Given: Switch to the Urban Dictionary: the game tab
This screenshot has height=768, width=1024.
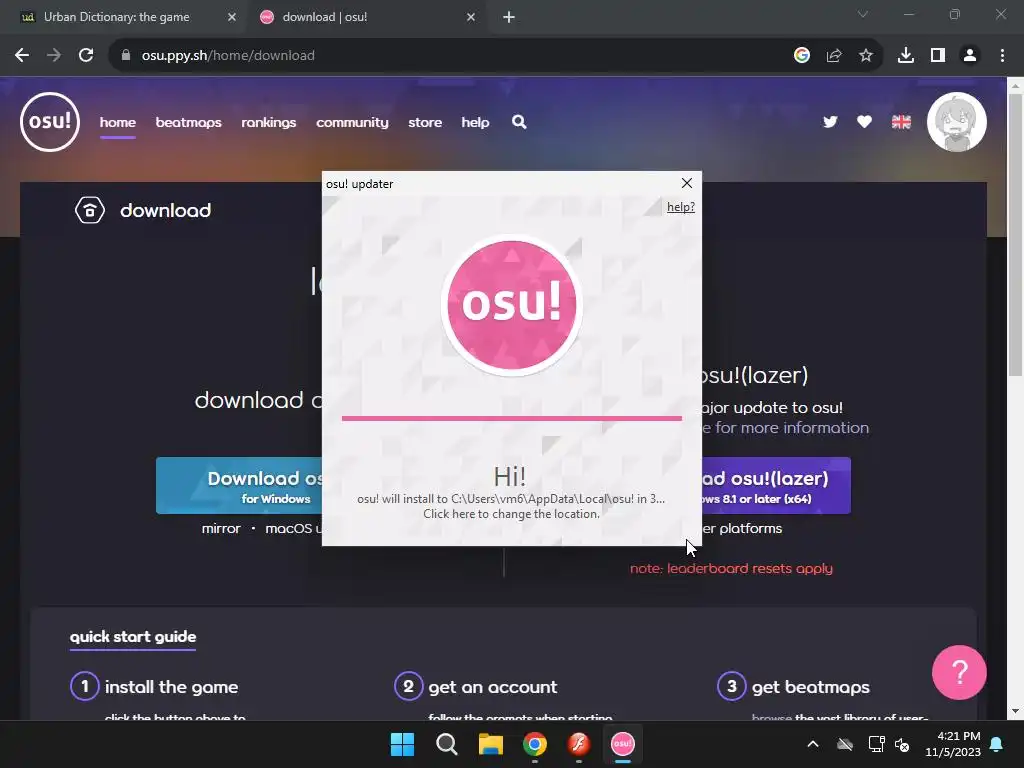Looking at the screenshot, I should [x=117, y=17].
